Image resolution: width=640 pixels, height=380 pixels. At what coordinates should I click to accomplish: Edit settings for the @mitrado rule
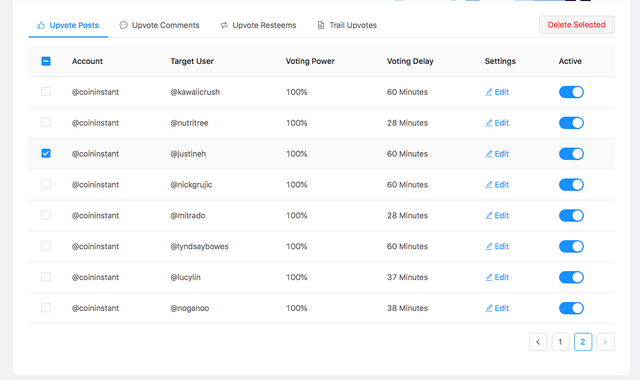point(497,216)
